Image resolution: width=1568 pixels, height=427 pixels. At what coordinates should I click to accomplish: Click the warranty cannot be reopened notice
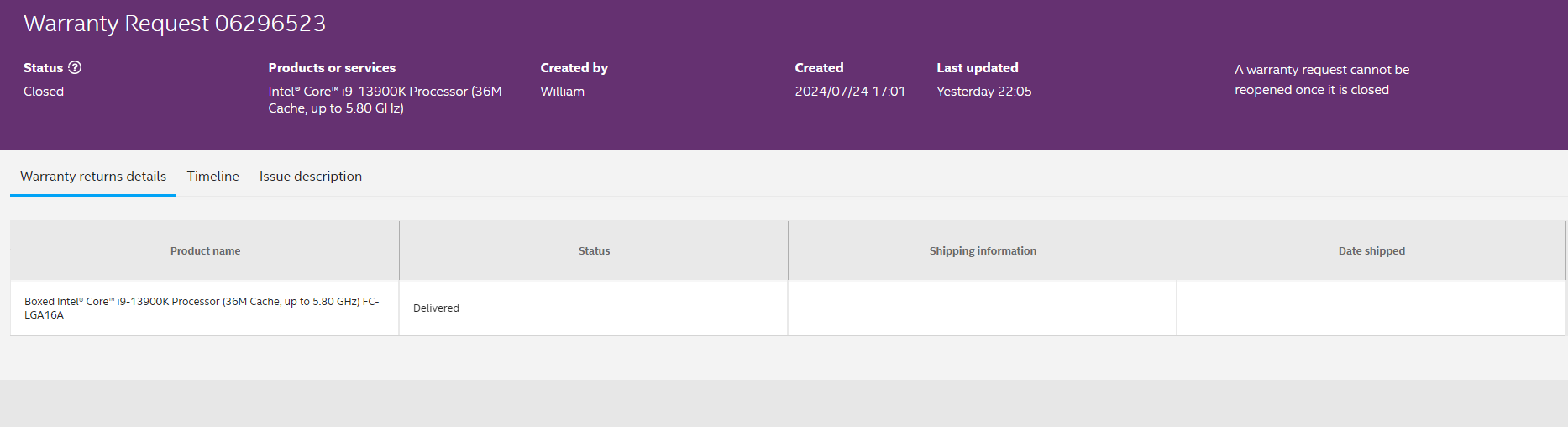coord(1321,80)
